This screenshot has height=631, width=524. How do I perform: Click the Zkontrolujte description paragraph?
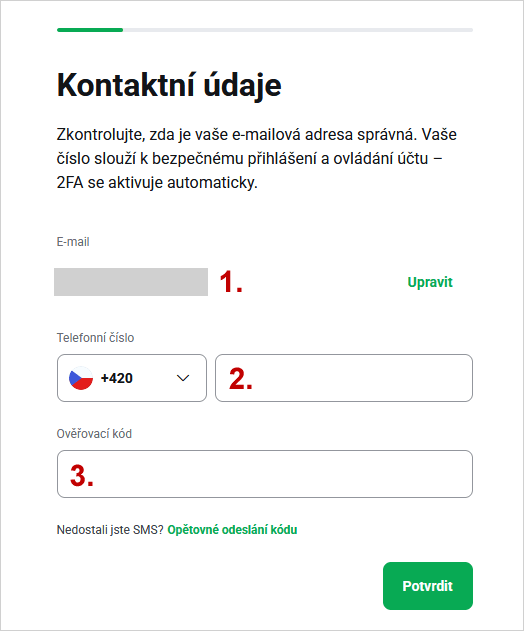(257, 159)
